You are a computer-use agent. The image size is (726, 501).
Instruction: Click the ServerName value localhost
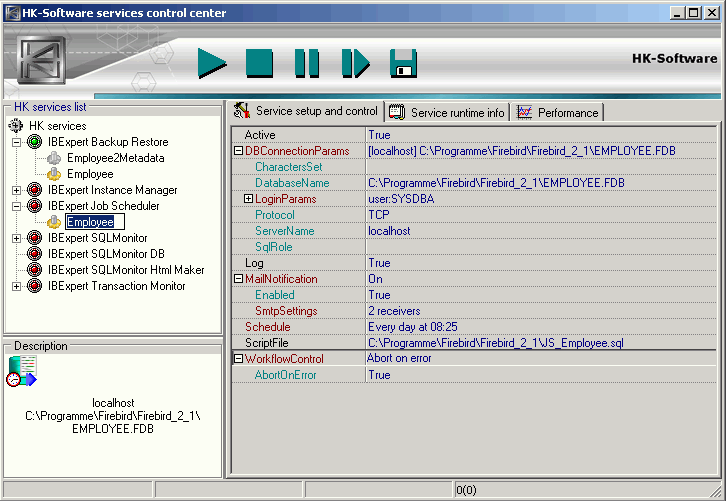point(389,231)
